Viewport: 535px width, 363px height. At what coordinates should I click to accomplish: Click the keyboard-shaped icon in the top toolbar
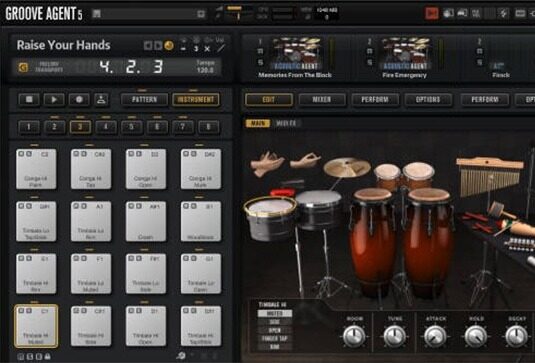click(x=520, y=13)
